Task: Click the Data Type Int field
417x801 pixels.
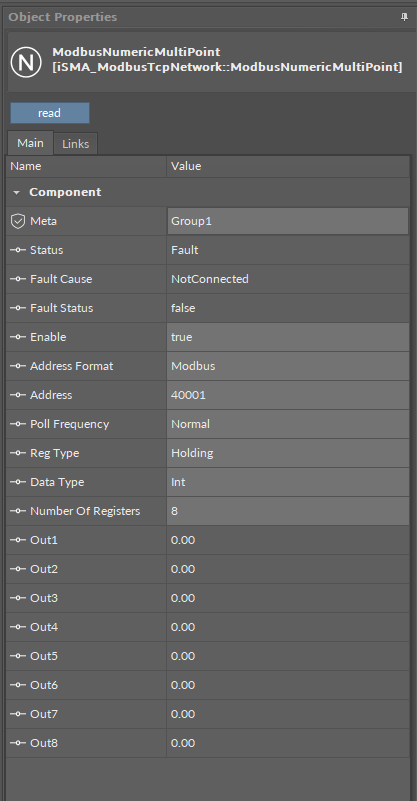Action: (288, 482)
